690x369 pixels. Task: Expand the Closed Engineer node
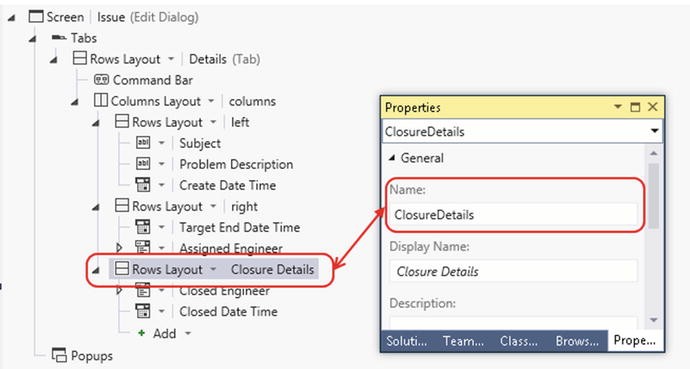[x=119, y=290]
